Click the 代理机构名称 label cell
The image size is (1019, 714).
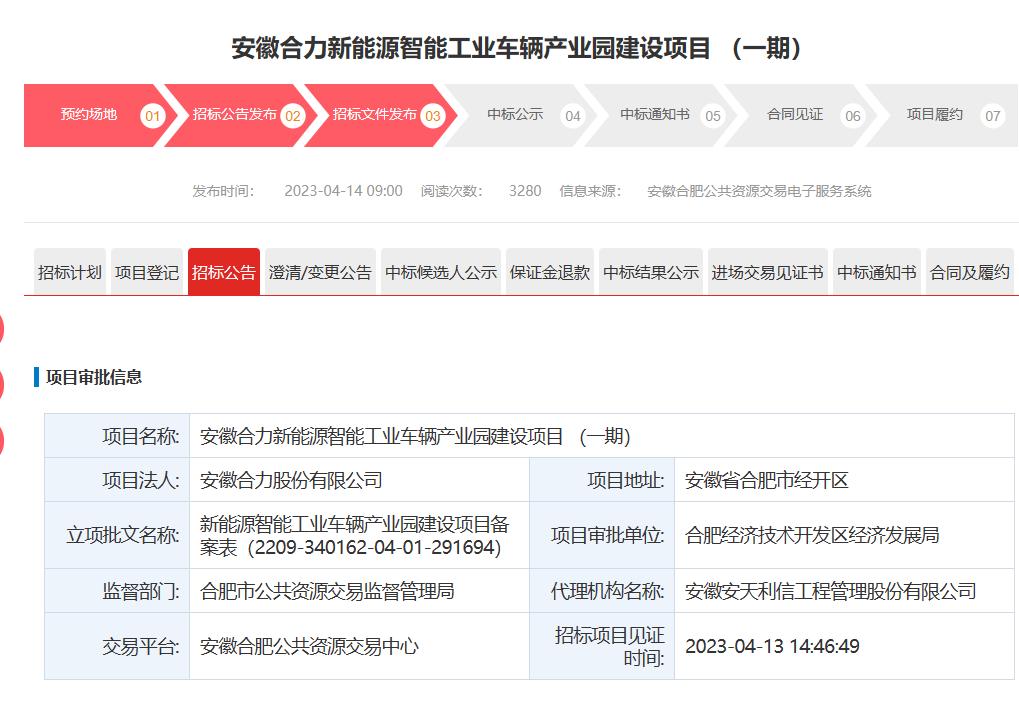602,591
